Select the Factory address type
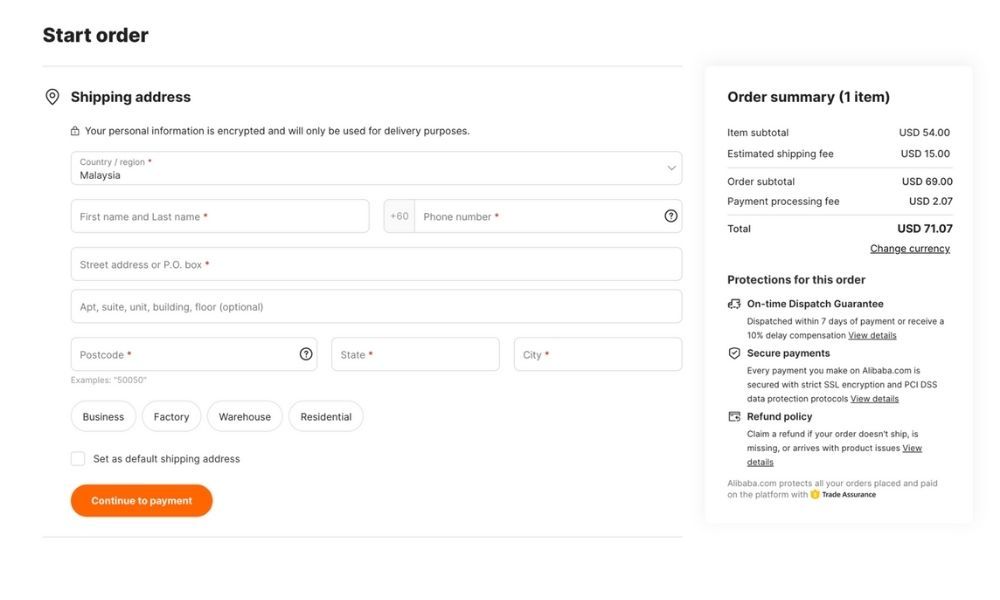This screenshot has width=1000, height=600. click(172, 416)
